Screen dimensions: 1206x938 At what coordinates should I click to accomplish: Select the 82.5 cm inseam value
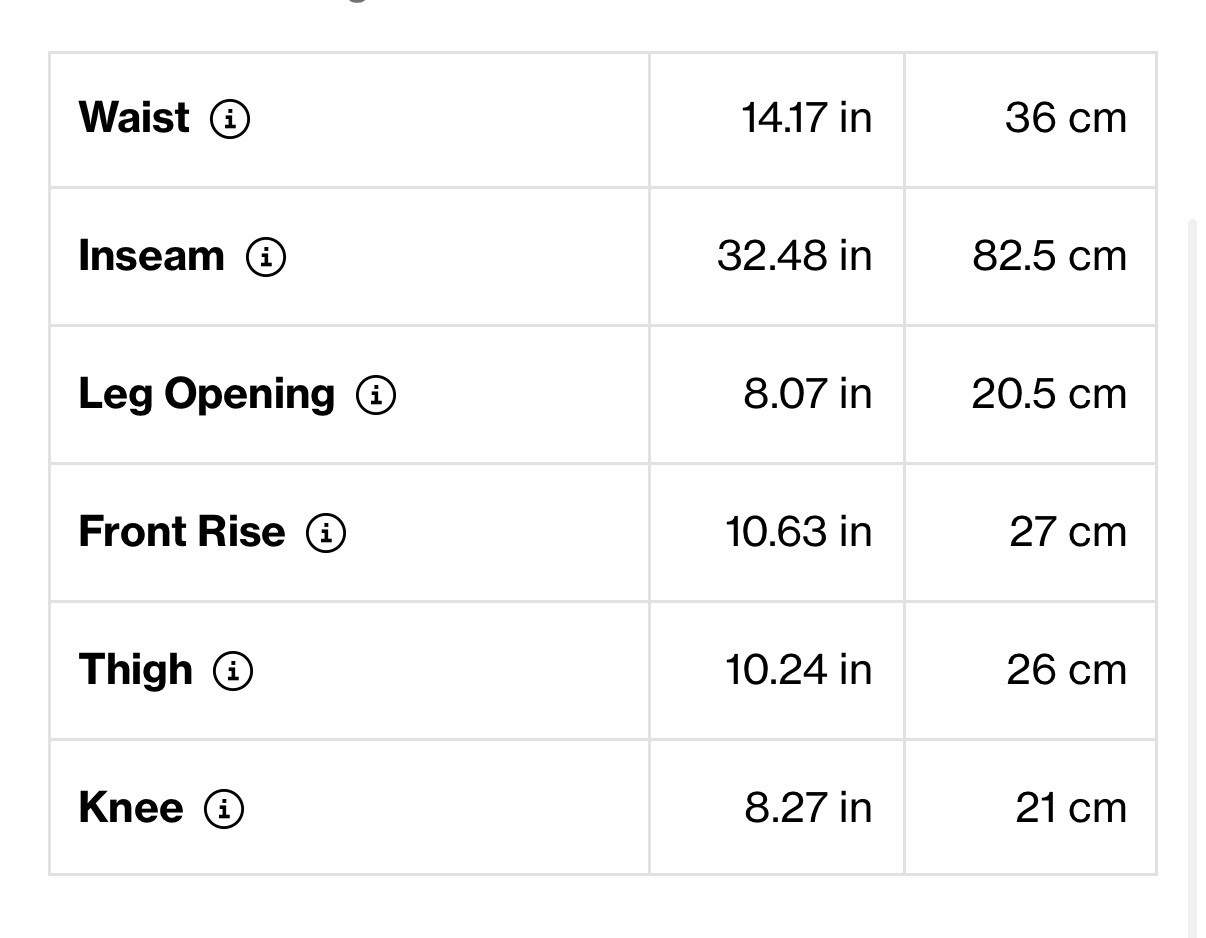pyautogui.click(x=1049, y=256)
